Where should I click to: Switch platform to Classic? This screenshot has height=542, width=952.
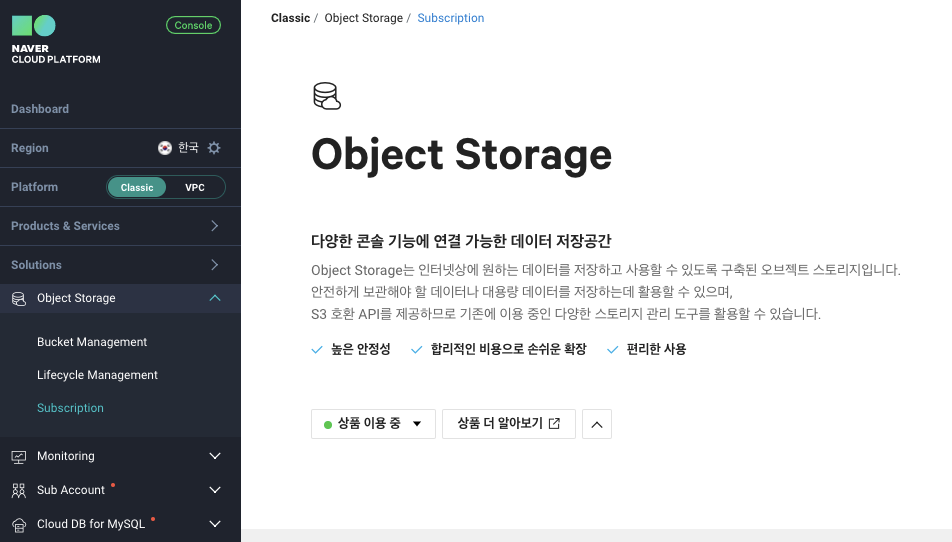[137, 188]
